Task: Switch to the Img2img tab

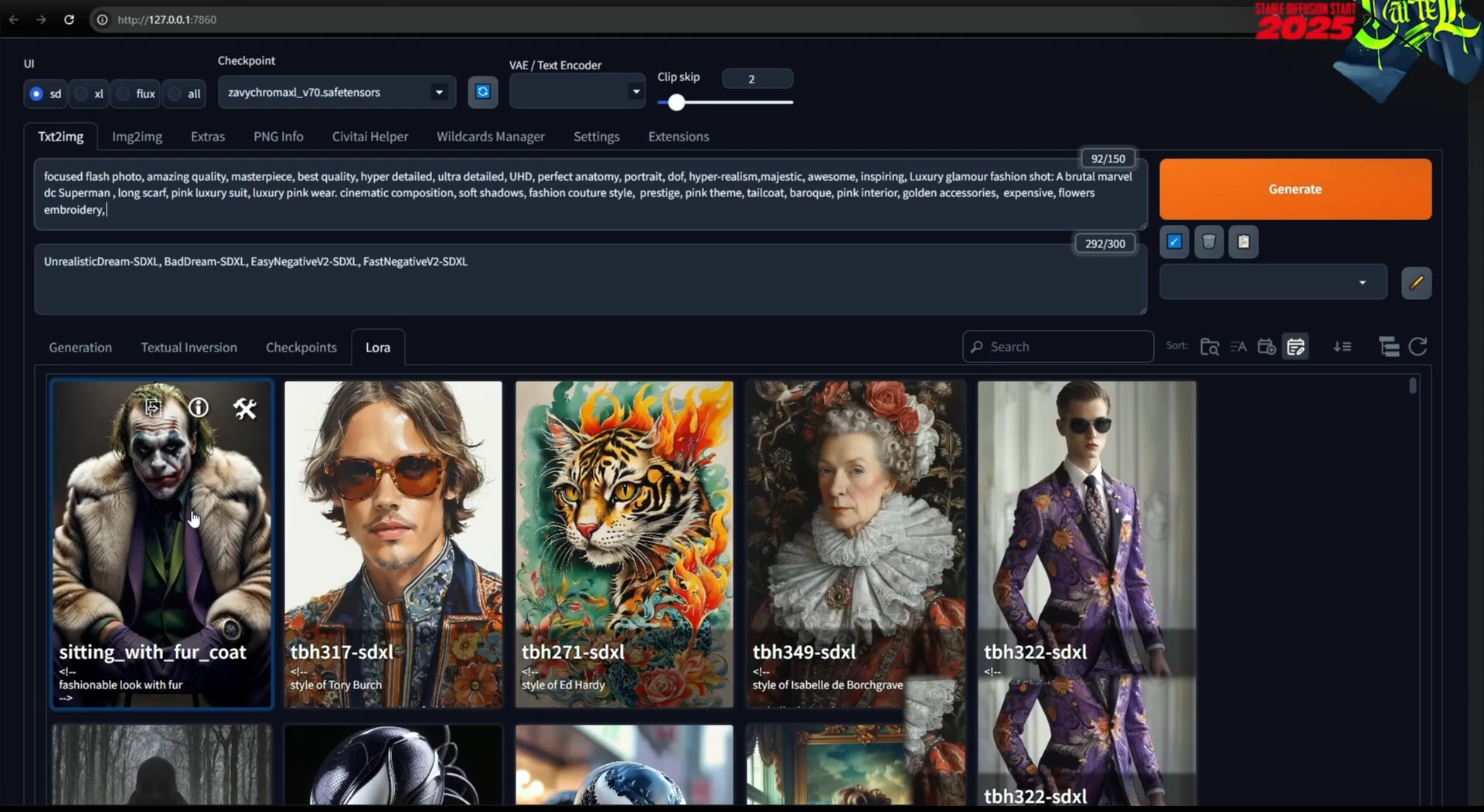Action: click(x=137, y=137)
